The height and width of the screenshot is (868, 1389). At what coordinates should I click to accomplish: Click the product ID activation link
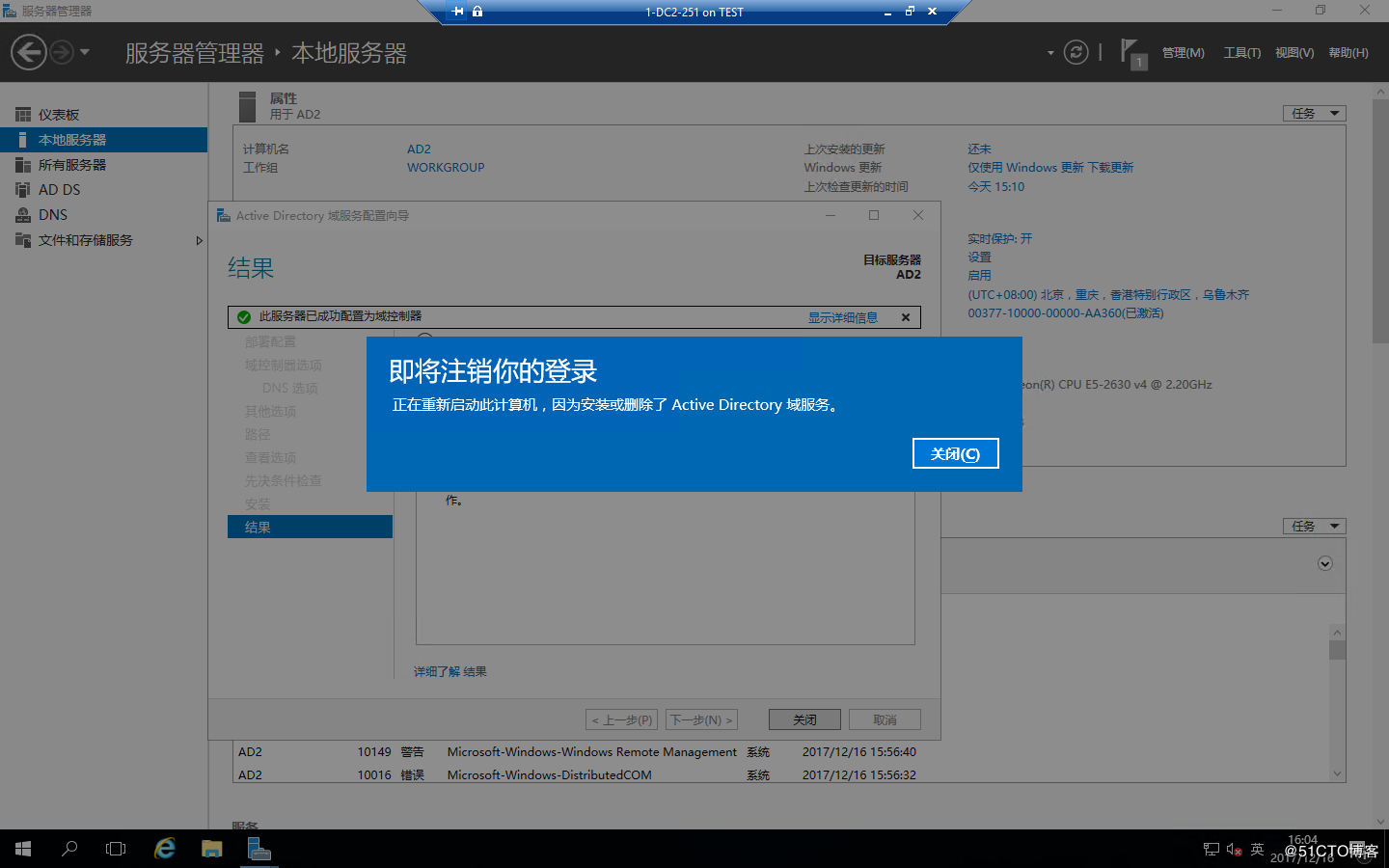point(1066,313)
